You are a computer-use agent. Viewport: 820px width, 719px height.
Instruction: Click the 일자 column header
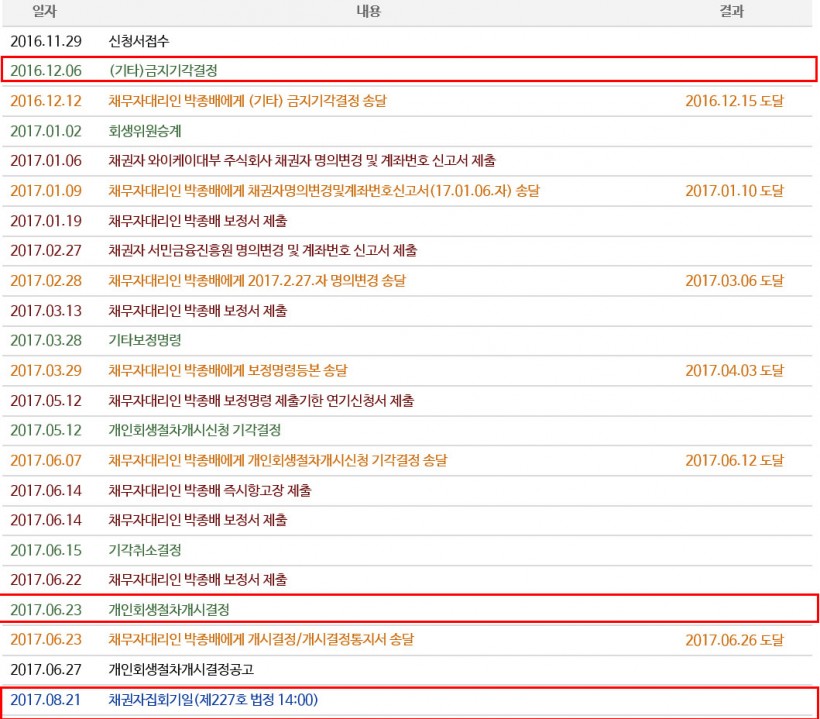click(x=44, y=11)
